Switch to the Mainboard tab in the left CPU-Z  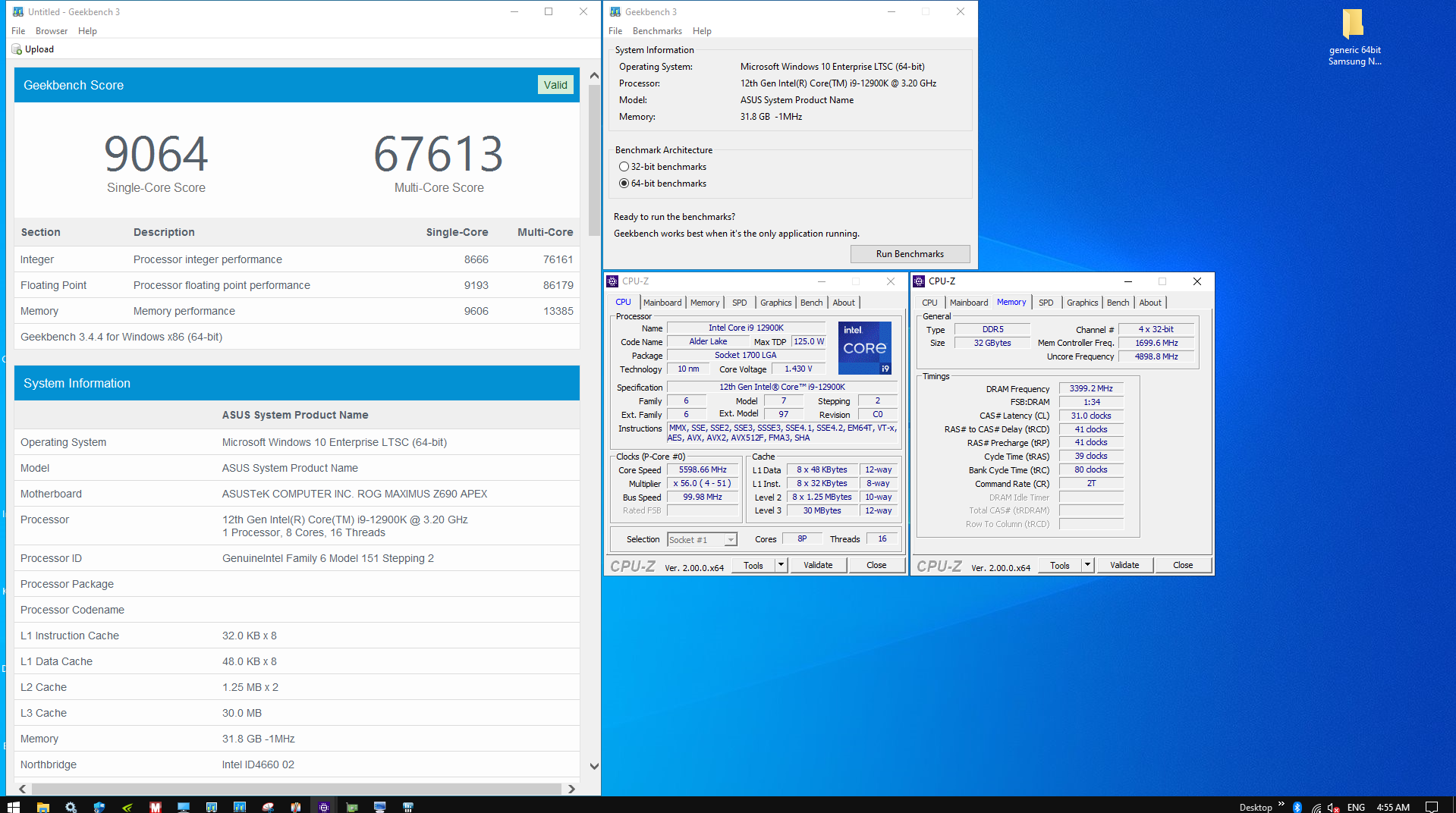[x=662, y=303]
